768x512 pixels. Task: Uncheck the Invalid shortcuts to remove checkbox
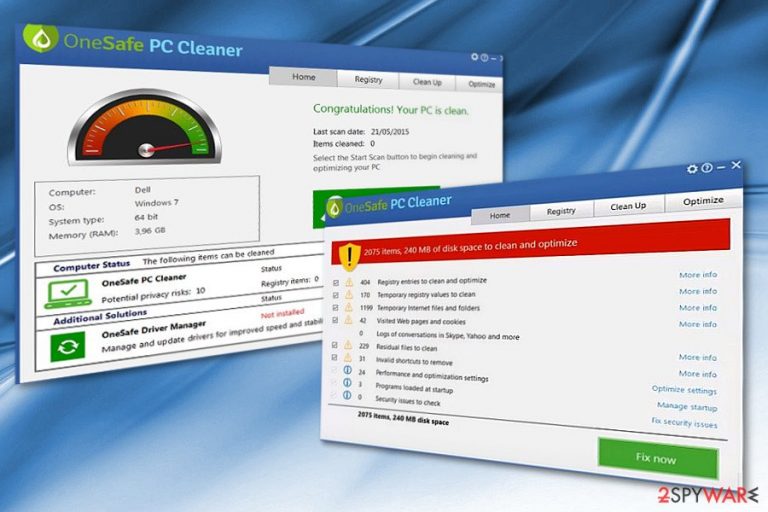tap(335, 358)
